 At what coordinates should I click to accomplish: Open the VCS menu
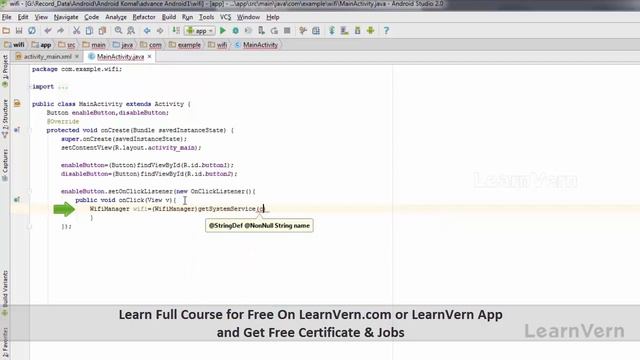coord(225,17)
